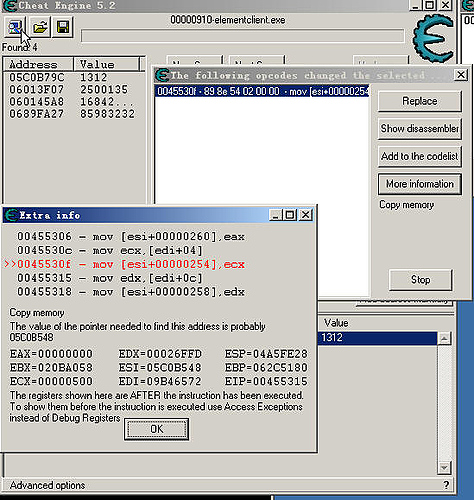Click the More information button

tap(420, 184)
